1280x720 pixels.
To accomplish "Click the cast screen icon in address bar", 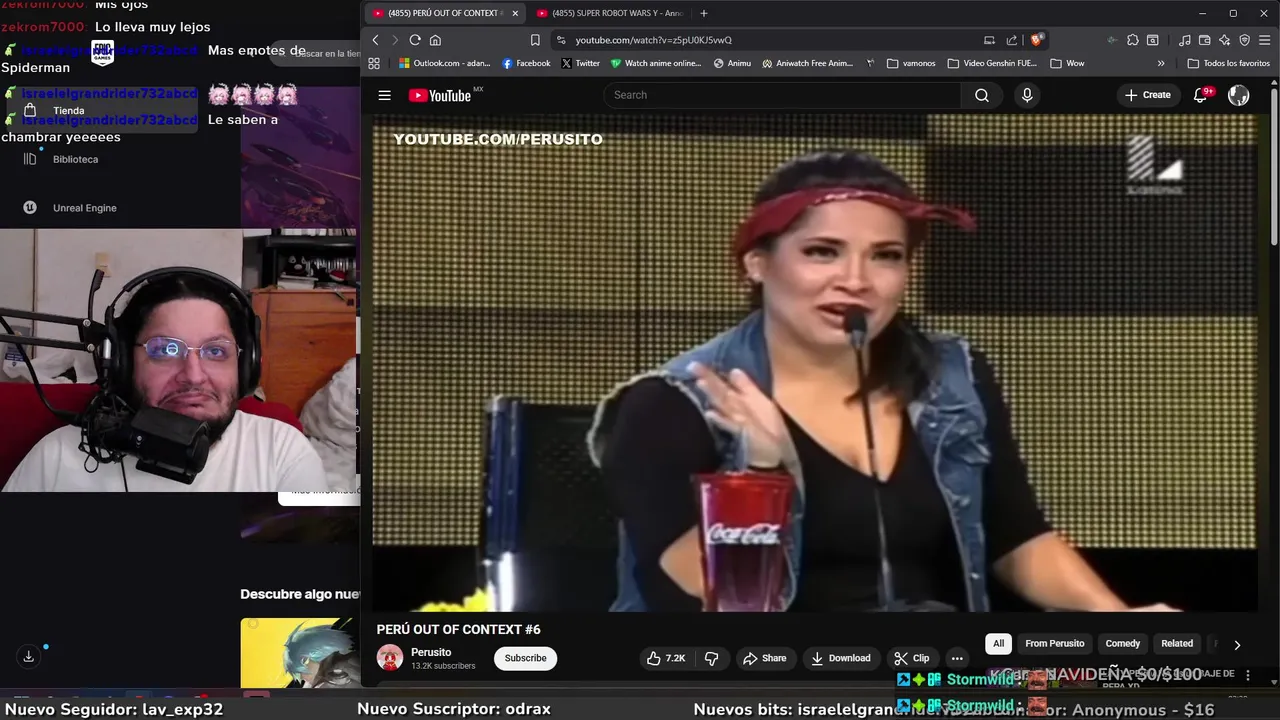I will (989, 40).
